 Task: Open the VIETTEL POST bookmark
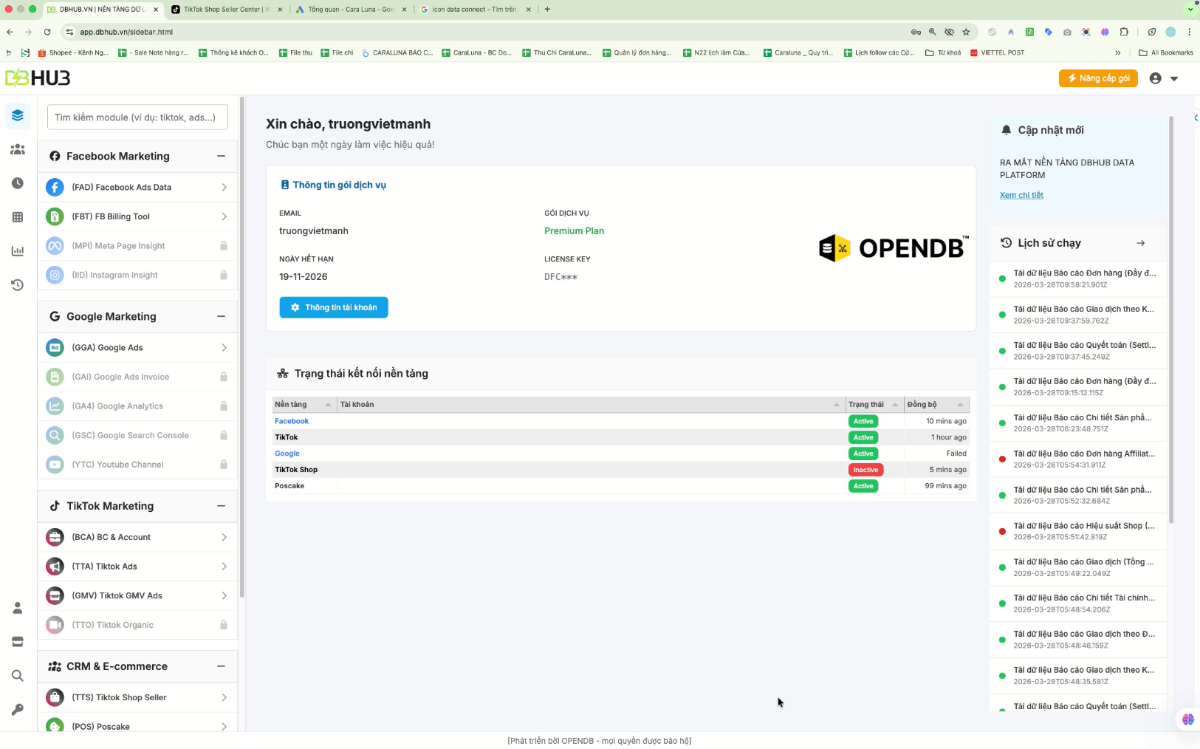997,52
